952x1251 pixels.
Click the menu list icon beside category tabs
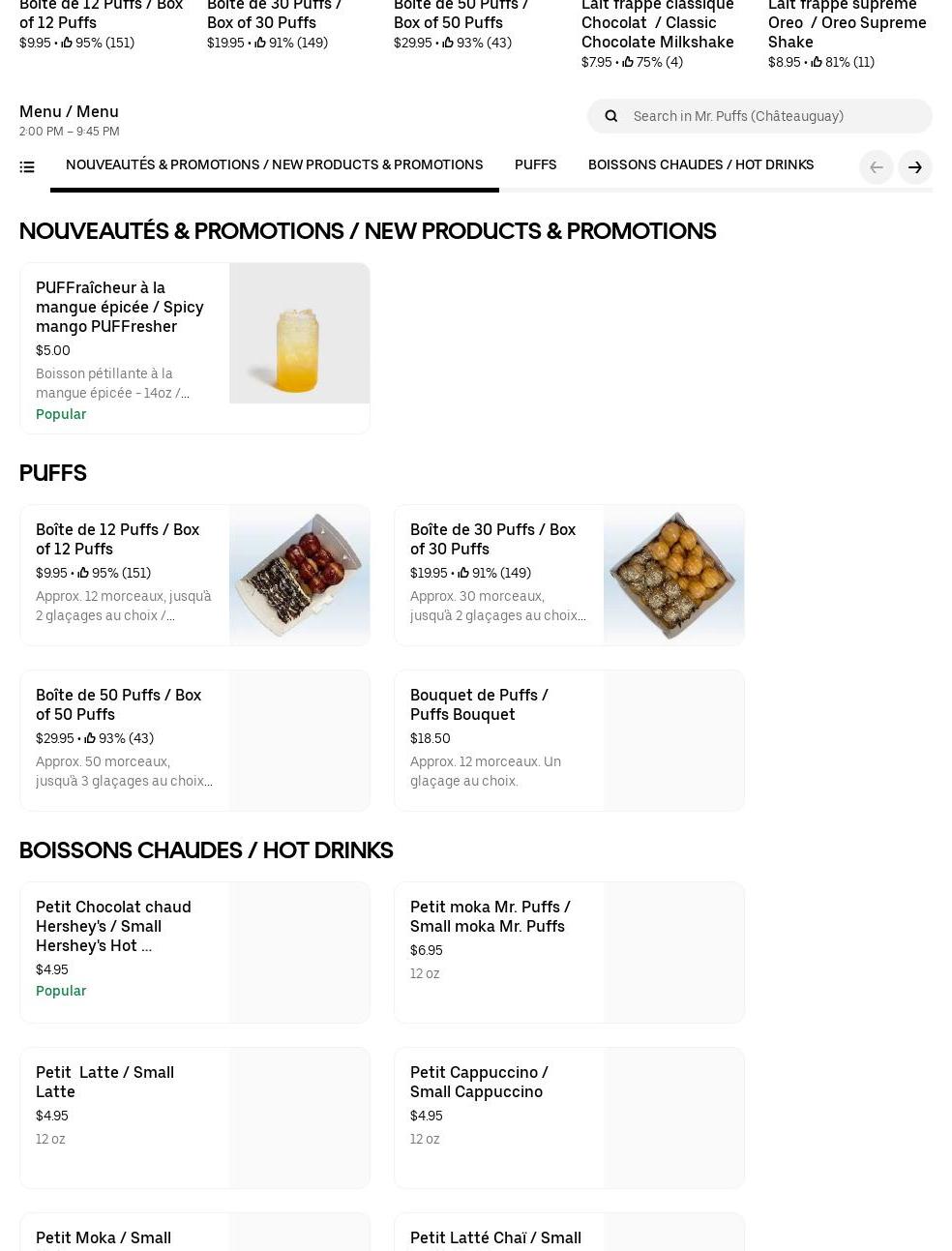pyautogui.click(x=27, y=167)
